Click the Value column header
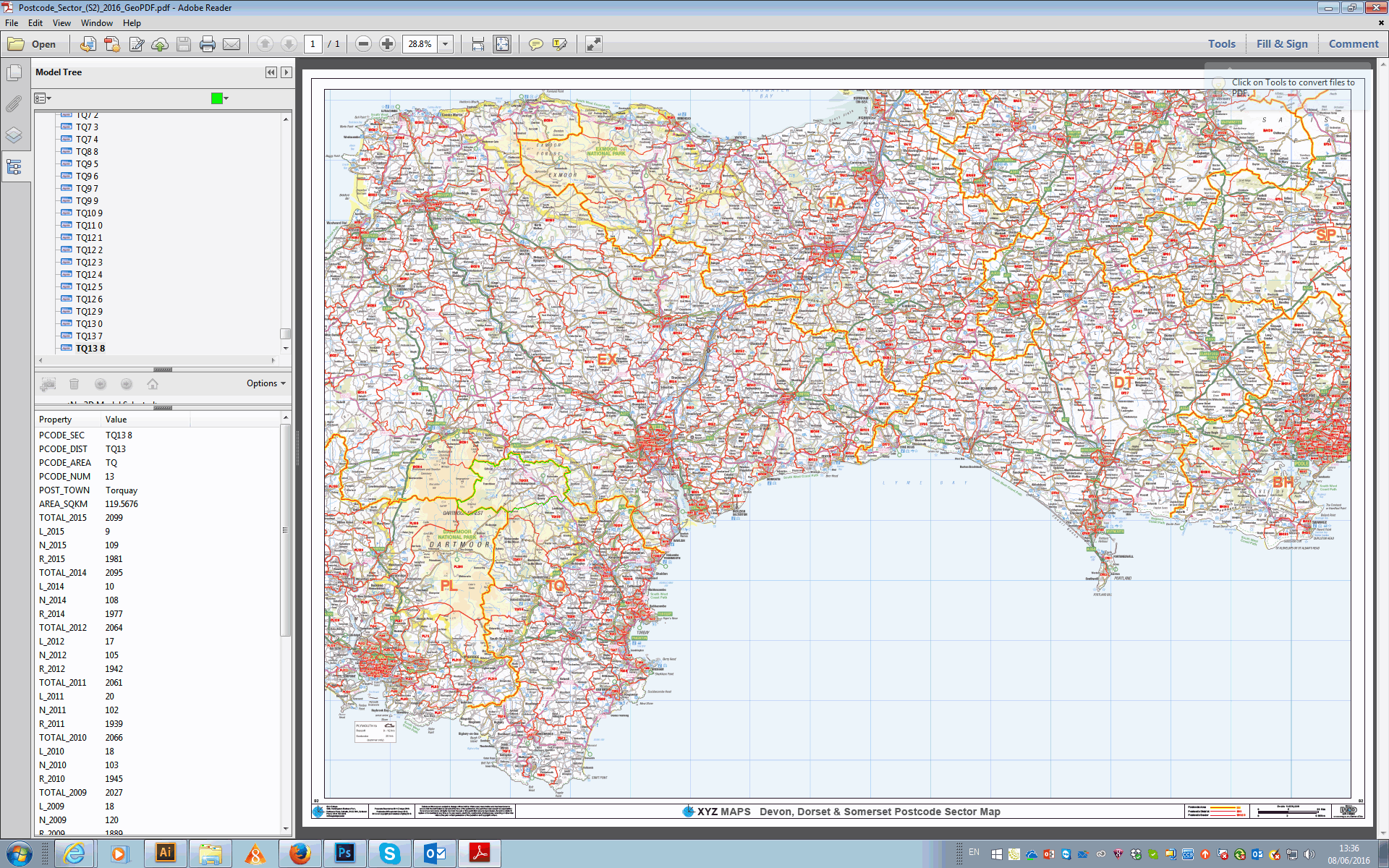The image size is (1389, 868). pyautogui.click(x=146, y=420)
